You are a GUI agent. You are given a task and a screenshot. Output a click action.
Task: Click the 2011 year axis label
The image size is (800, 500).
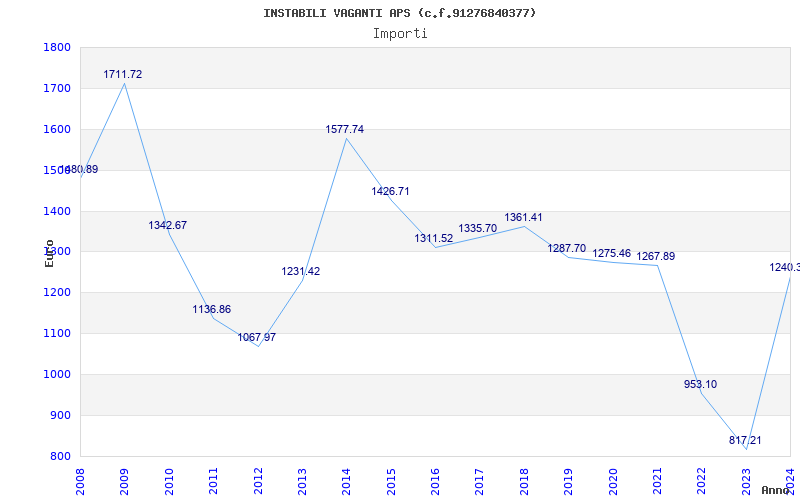click(213, 482)
